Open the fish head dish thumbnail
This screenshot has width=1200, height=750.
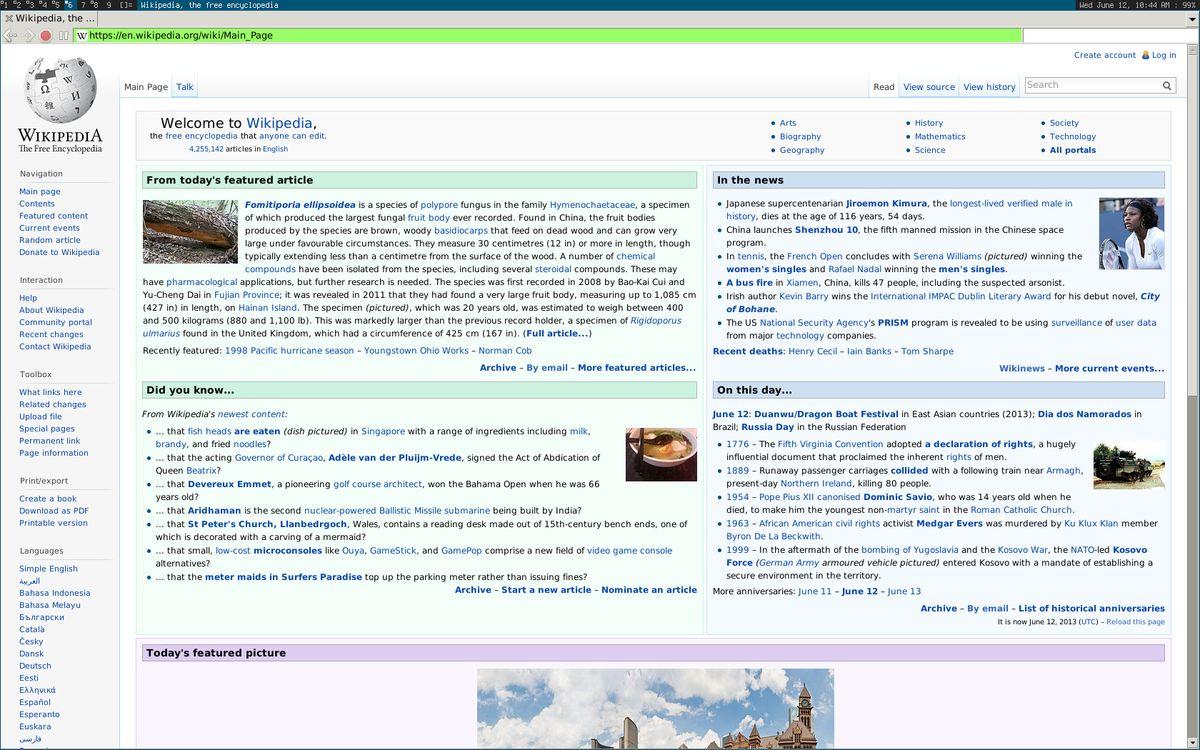[661, 454]
